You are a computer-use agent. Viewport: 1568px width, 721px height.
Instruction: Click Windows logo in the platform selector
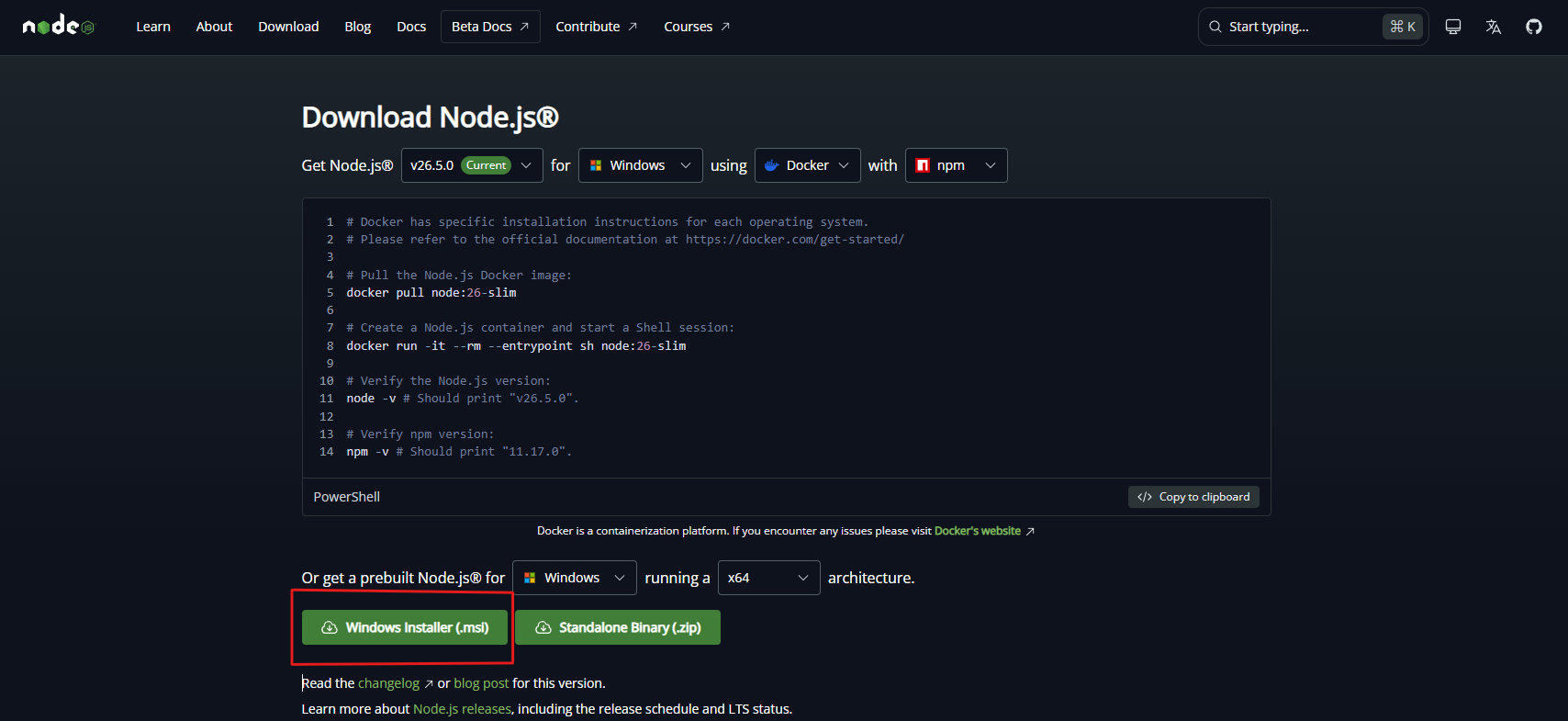click(x=596, y=165)
